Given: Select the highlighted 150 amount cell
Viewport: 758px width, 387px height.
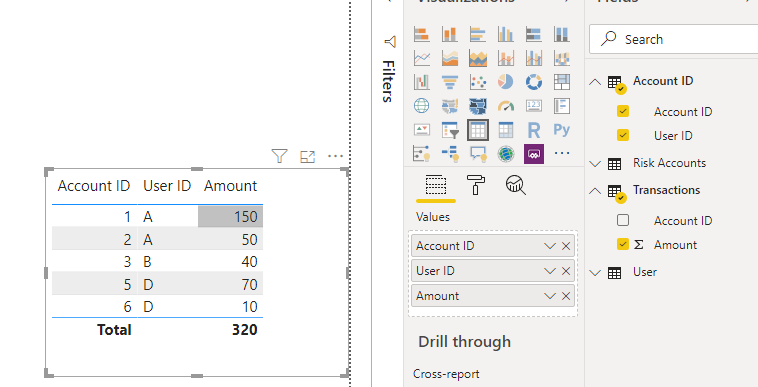Looking at the screenshot, I should pyautogui.click(x=231, y=216).
